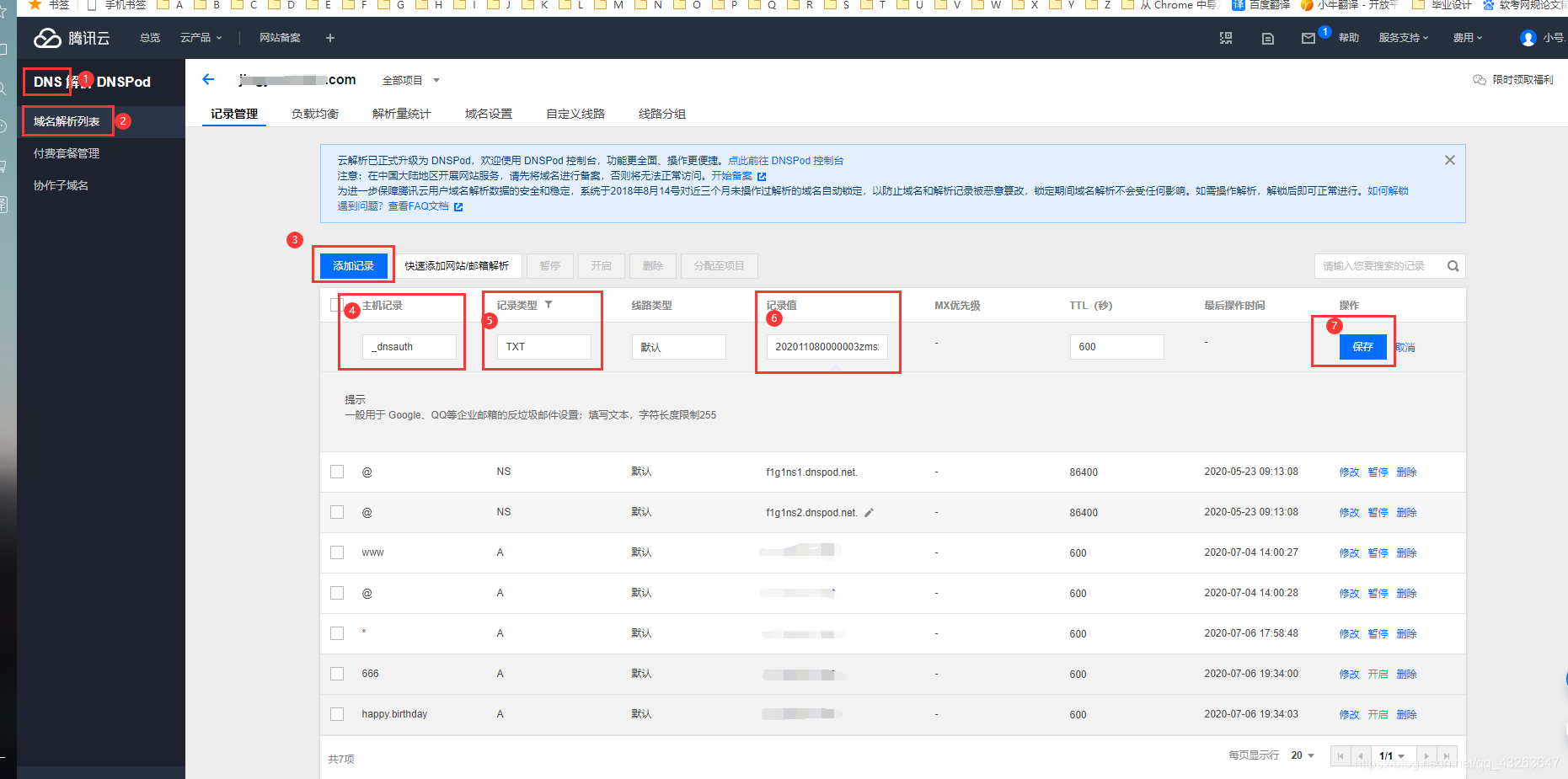Check the * wildcard record checkbox
This screenshot has height=779, width=1568.
point(337,633)
